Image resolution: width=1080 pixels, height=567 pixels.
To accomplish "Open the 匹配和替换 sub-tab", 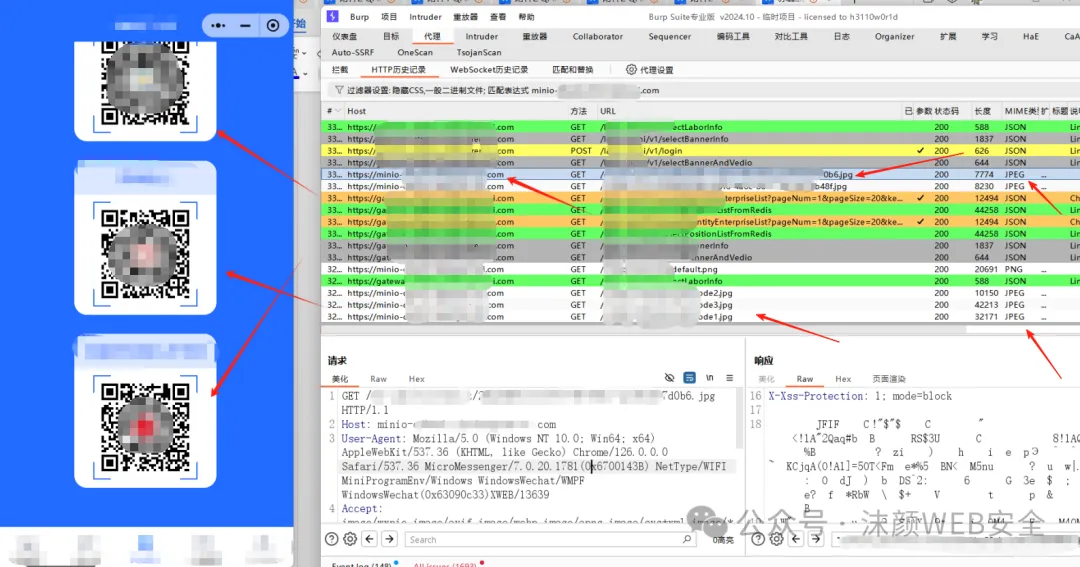I will (x=572, y=70).
